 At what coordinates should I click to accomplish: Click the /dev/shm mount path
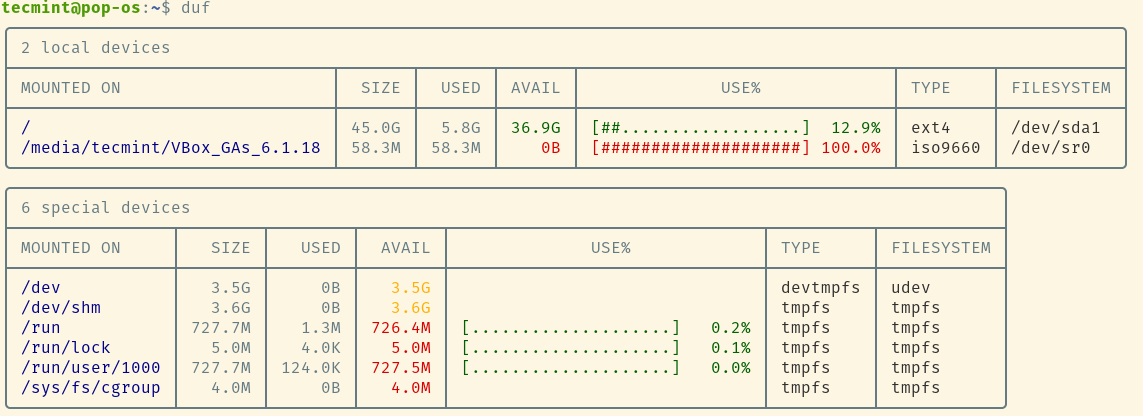(60, 308)
